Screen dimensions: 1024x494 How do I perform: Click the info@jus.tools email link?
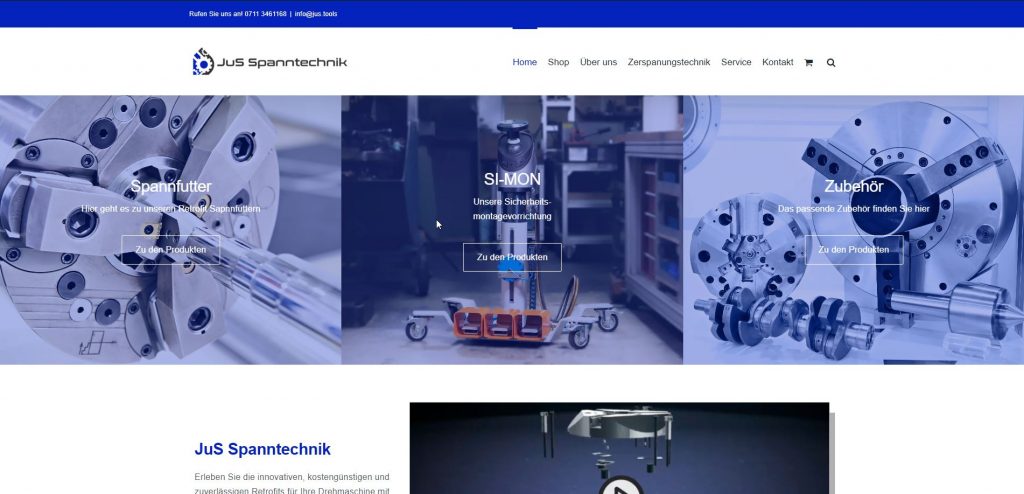(x=316, y=14)
